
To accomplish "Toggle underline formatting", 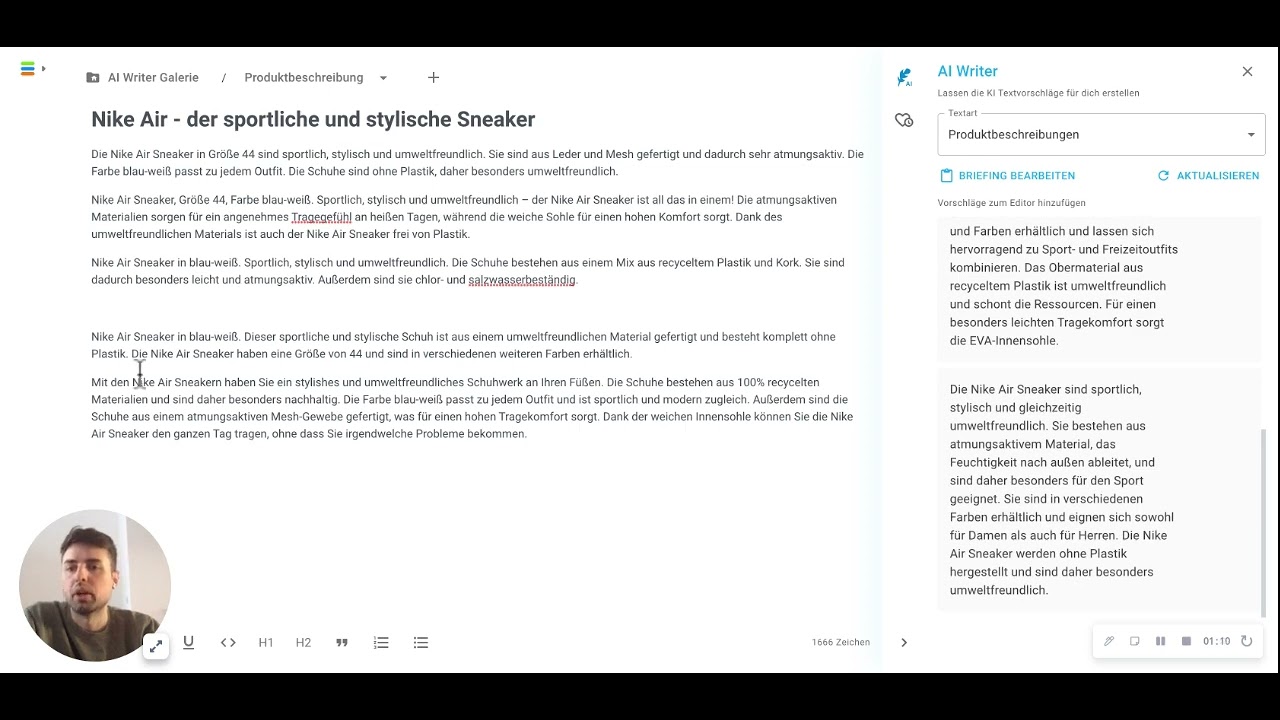I will tap(188, 642).
